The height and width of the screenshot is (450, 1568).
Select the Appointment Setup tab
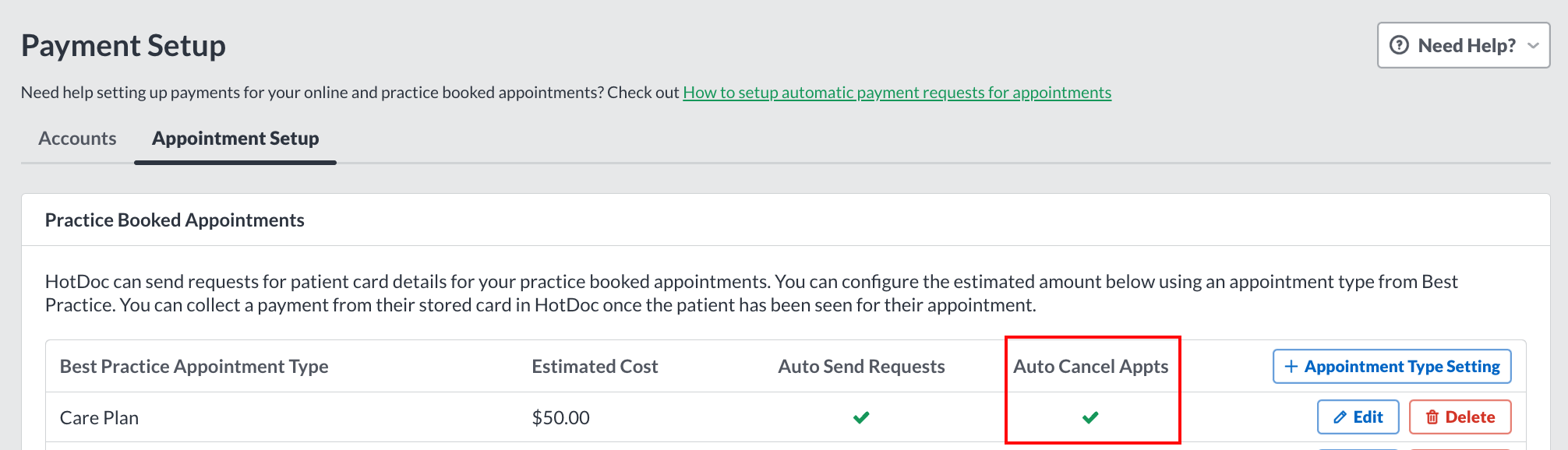click(x=235, y=139)
